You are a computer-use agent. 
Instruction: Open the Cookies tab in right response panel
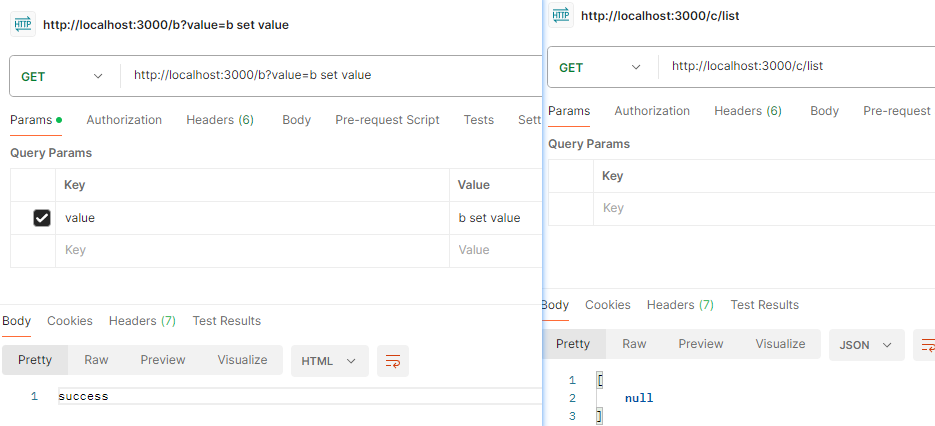coord(608,305)
